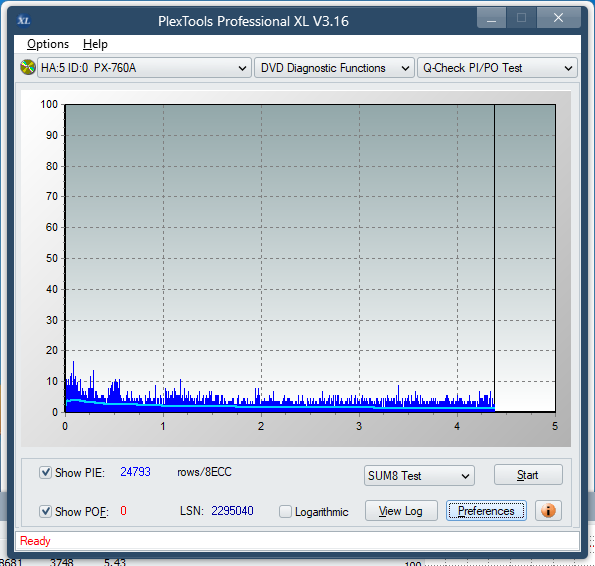Click the vertical black position marker in graph
The width and height of the screenshot is (595, 566).
pyautogui.click(x=494, y=258)
